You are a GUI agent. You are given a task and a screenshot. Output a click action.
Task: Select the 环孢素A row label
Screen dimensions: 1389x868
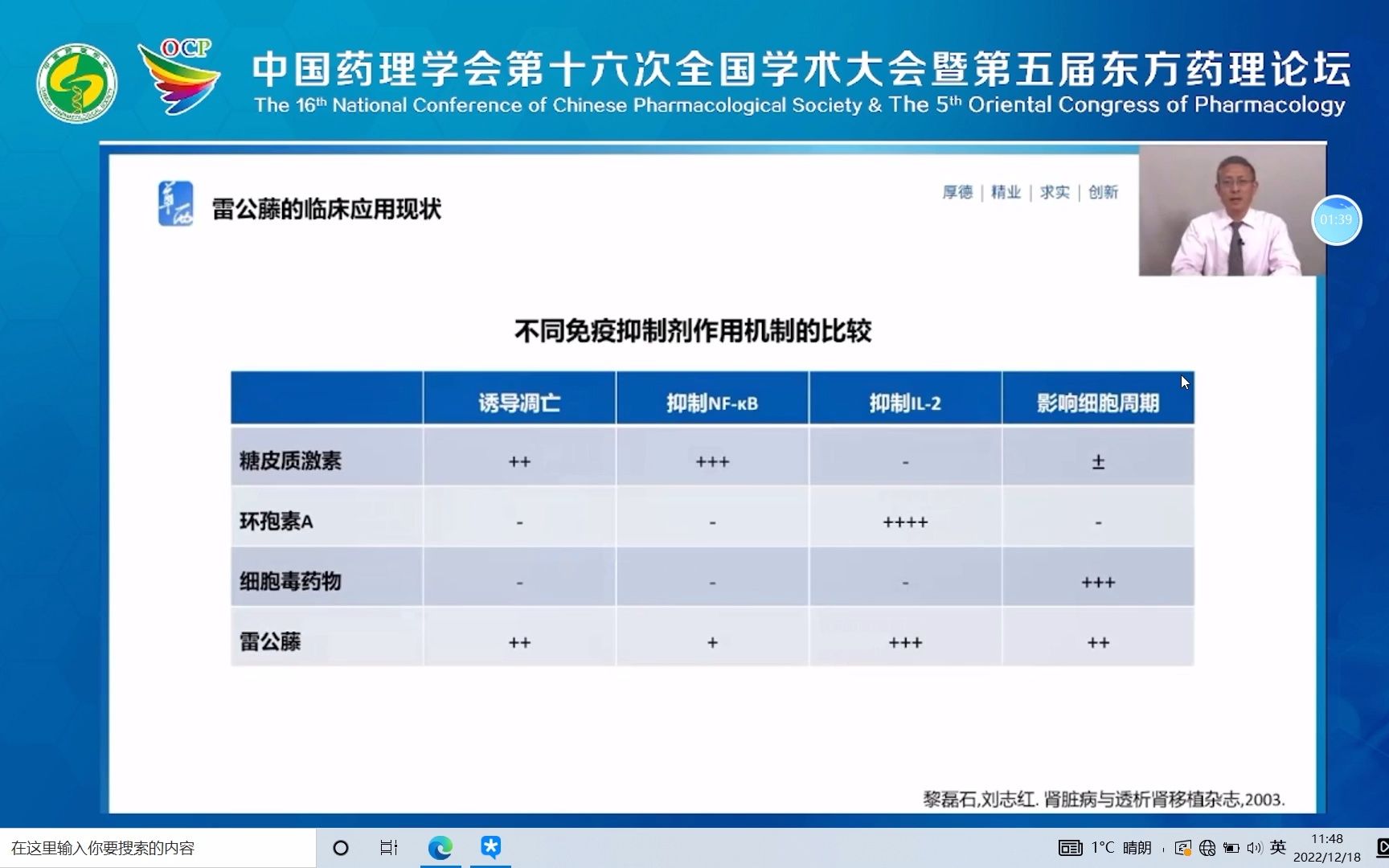click(x=277, y=521)
